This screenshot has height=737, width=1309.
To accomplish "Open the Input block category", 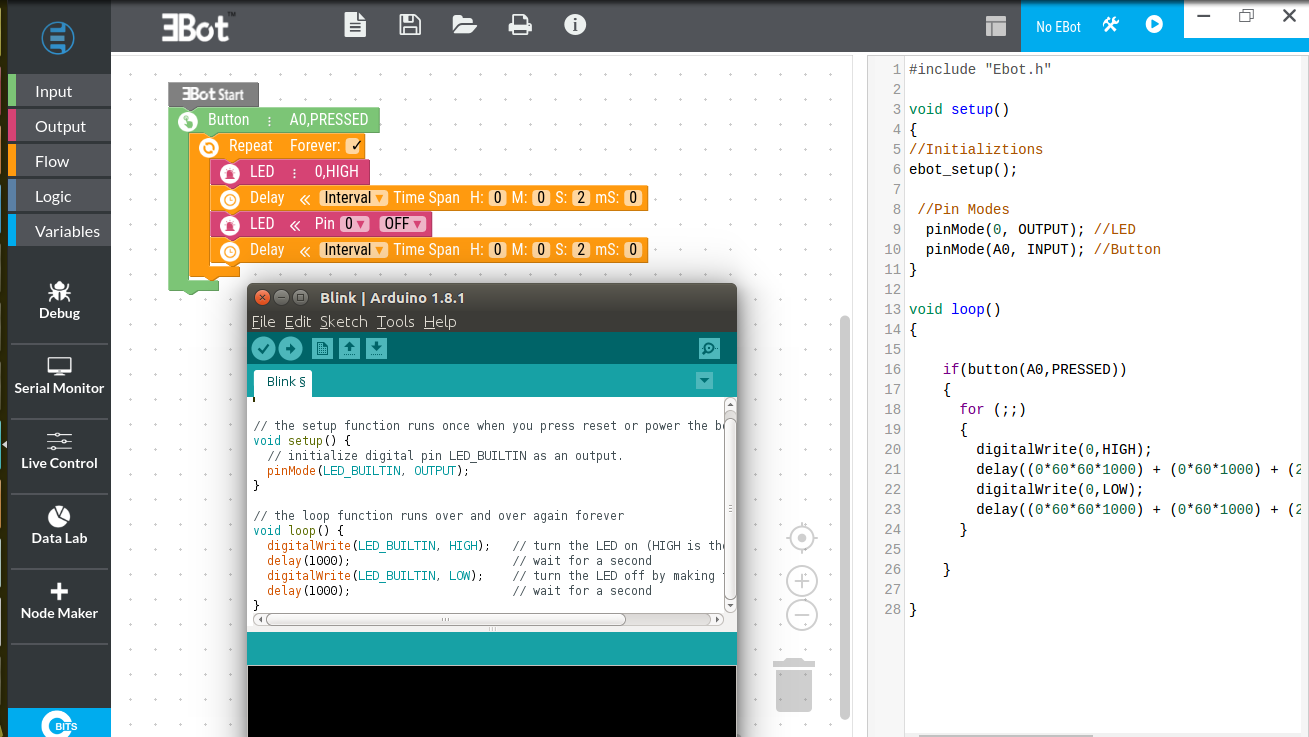I will coord(59,91).
